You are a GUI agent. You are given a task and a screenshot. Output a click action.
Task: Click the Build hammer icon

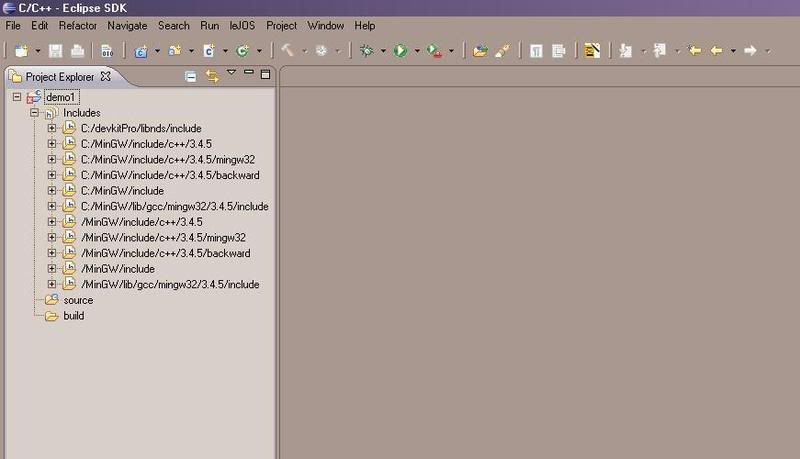pyautogui.click(x=288, y=50)
